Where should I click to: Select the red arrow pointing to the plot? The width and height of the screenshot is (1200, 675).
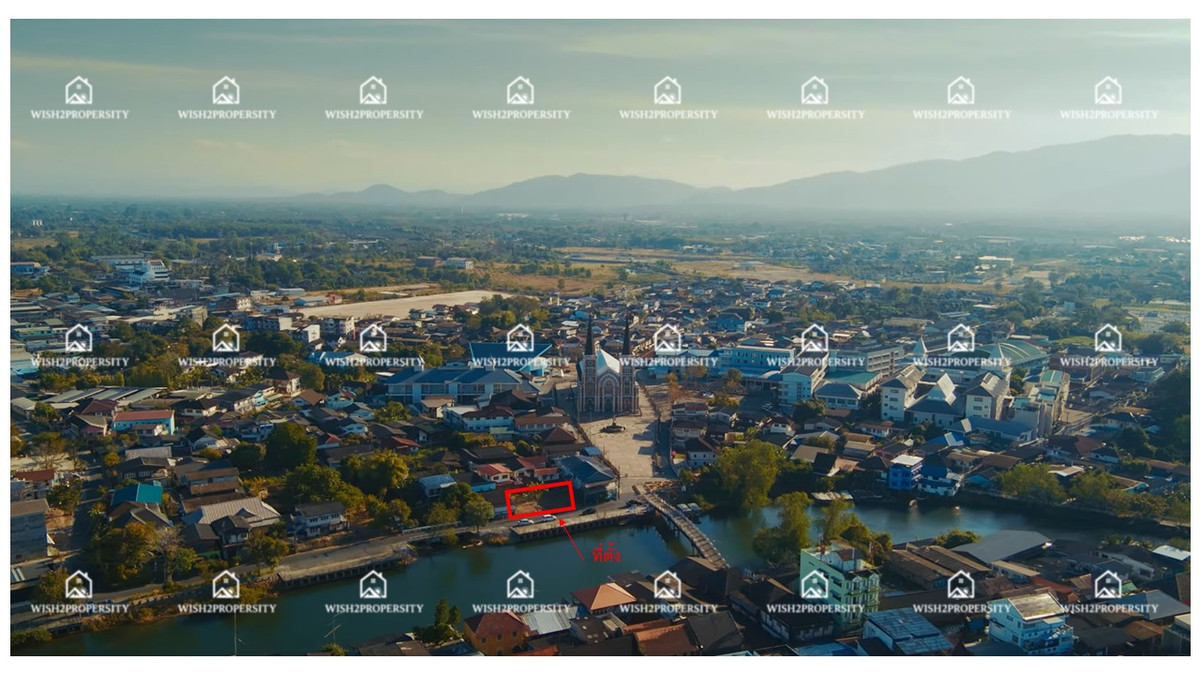pyautogui.click(x=573, y=536)
